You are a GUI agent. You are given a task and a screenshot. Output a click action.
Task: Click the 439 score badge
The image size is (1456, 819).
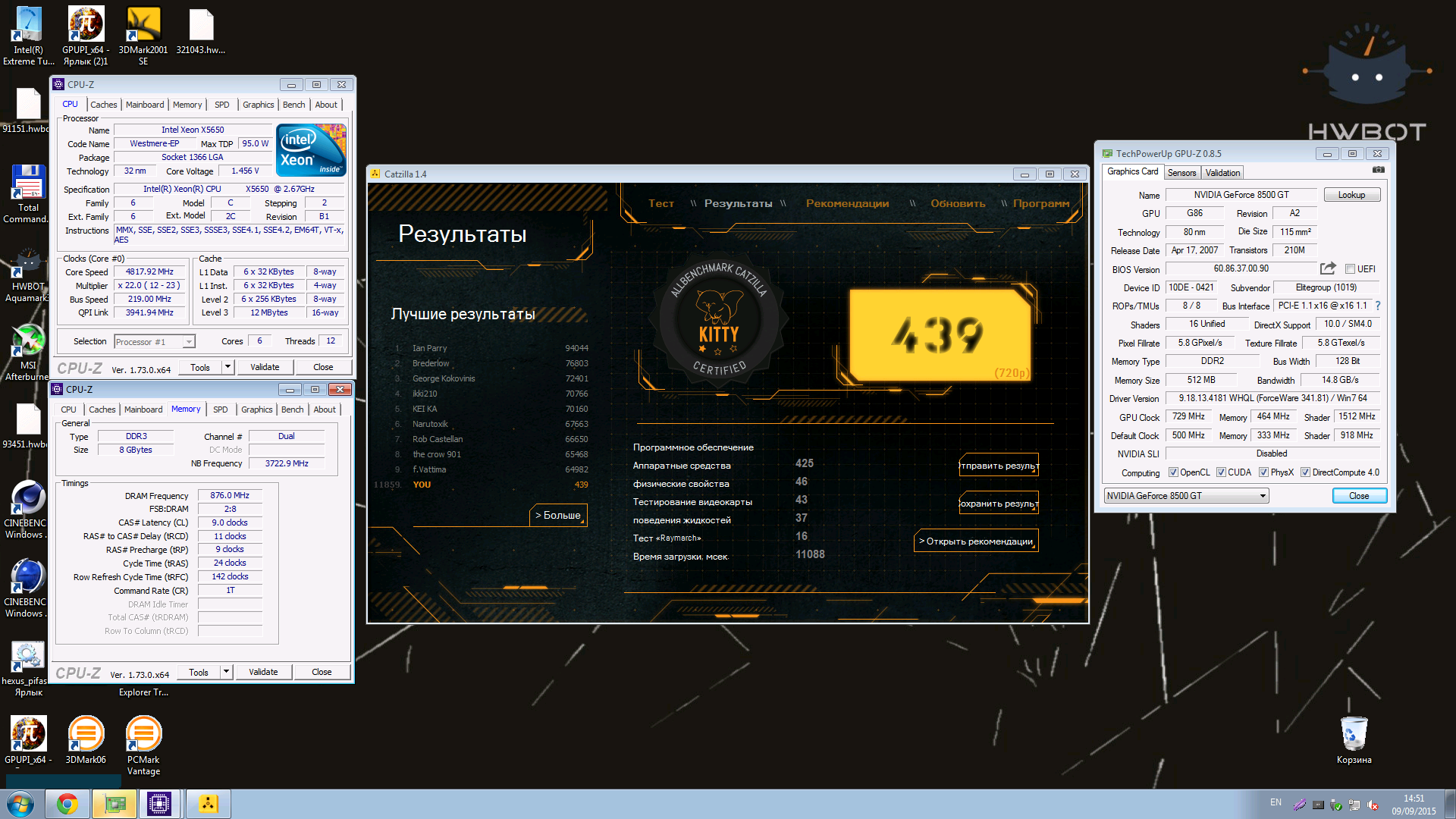(940, 334)
